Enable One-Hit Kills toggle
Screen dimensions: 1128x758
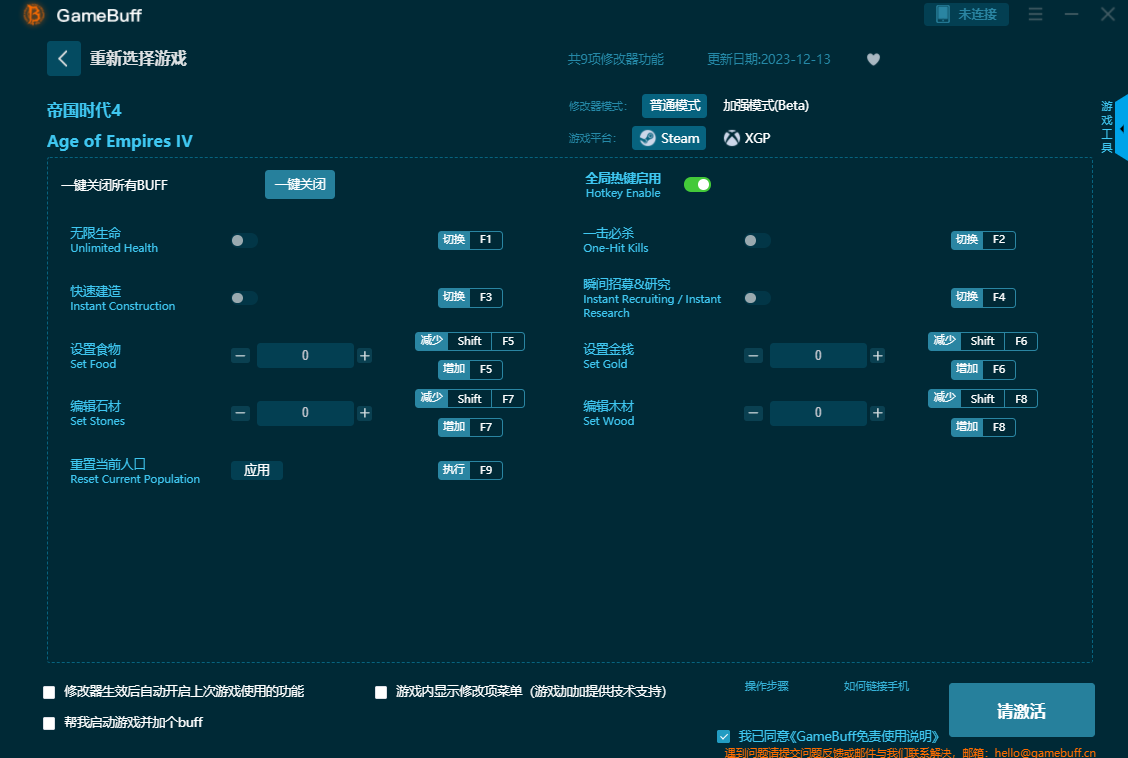(x=757, y=240)
